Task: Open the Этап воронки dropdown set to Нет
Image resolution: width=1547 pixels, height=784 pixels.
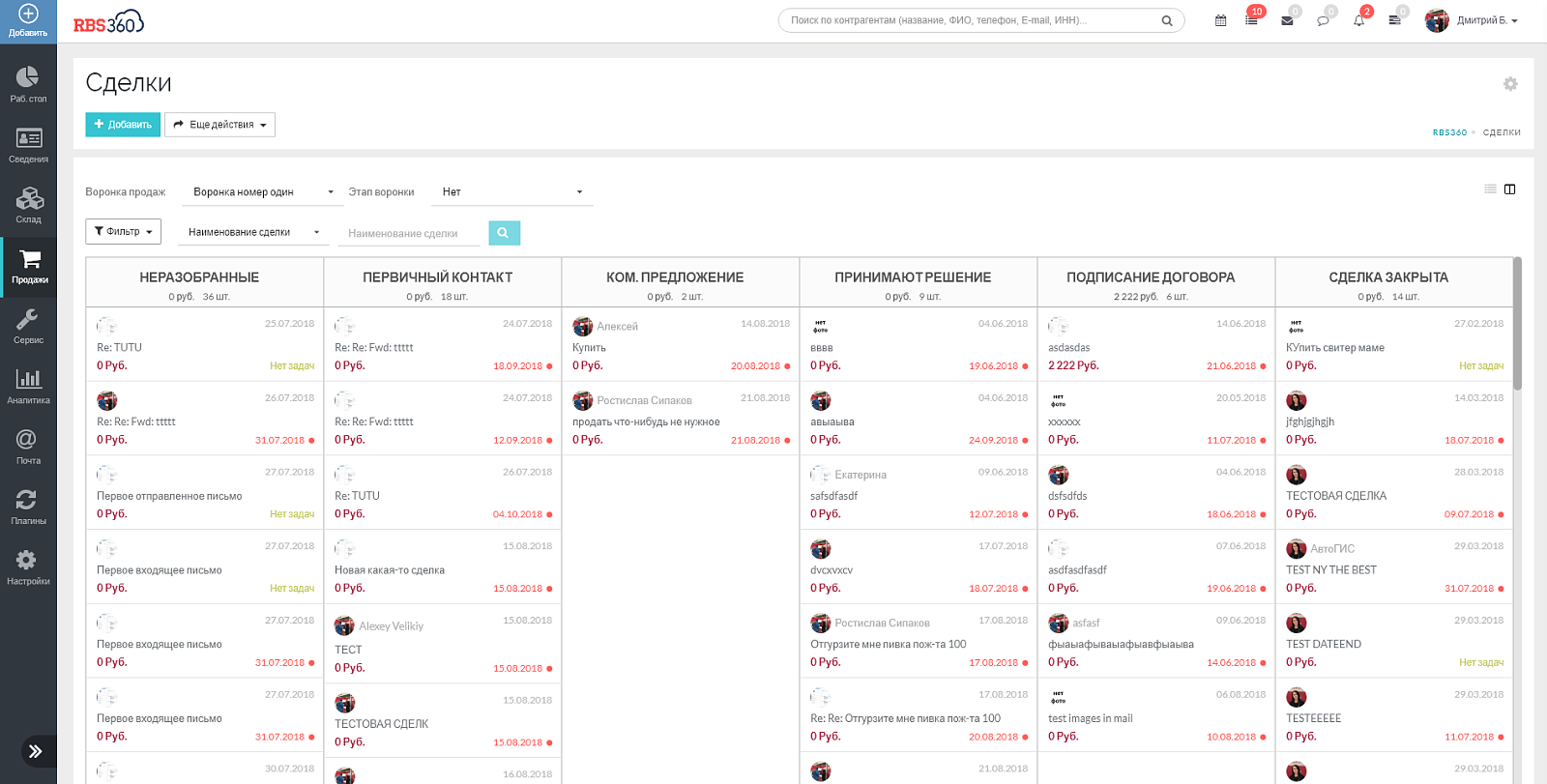Action: (512, 192)
